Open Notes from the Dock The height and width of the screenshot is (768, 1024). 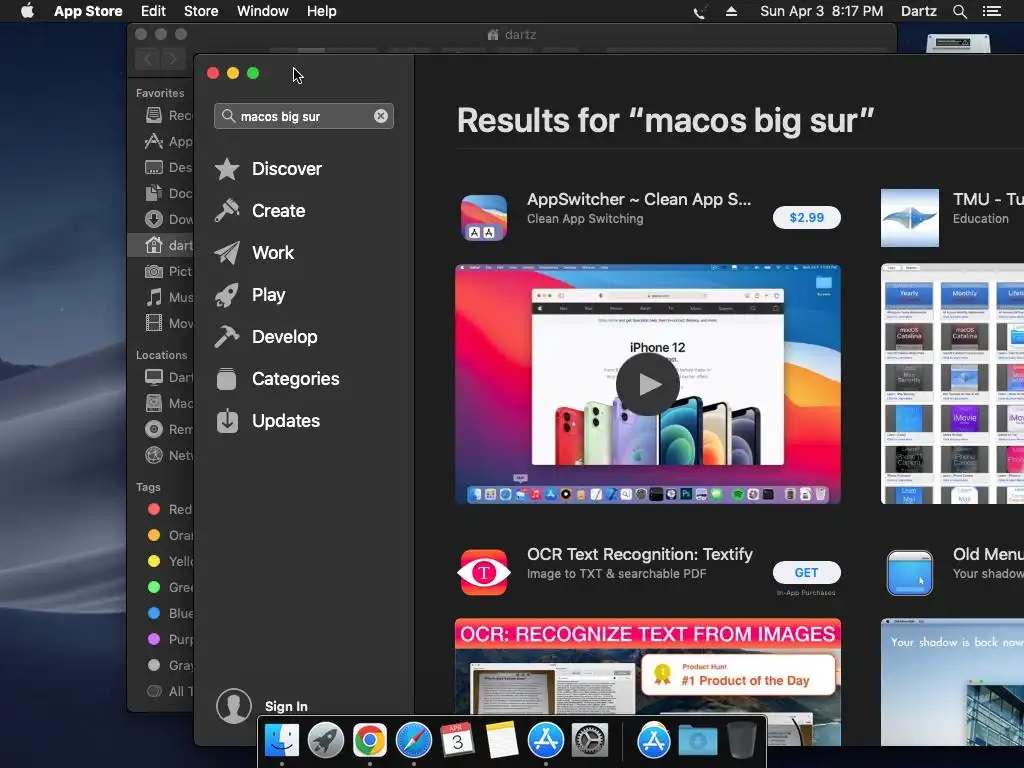coord(502,740)
